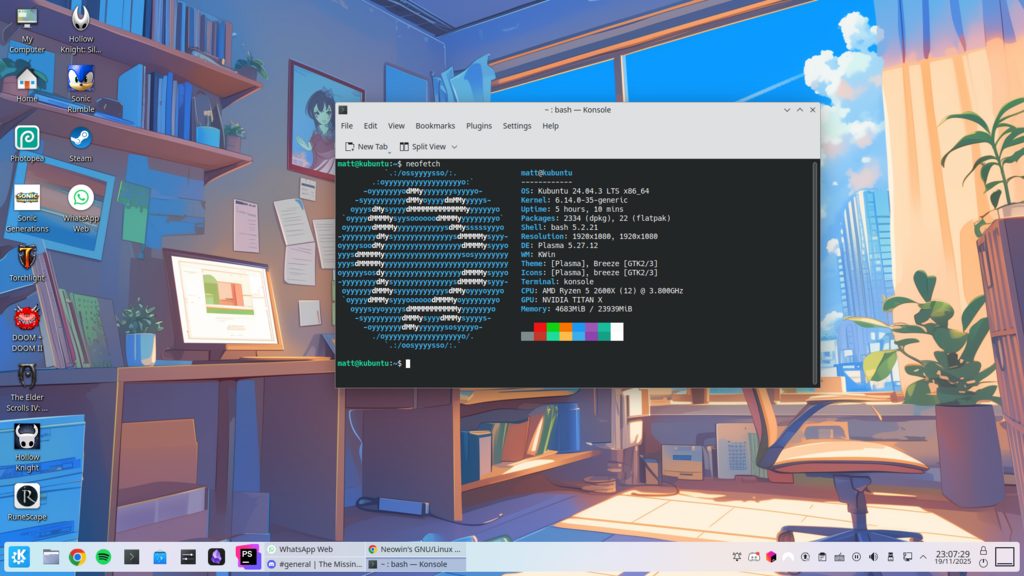
Task: Open the Edit menu in Konsole
Action: [370, 126]
